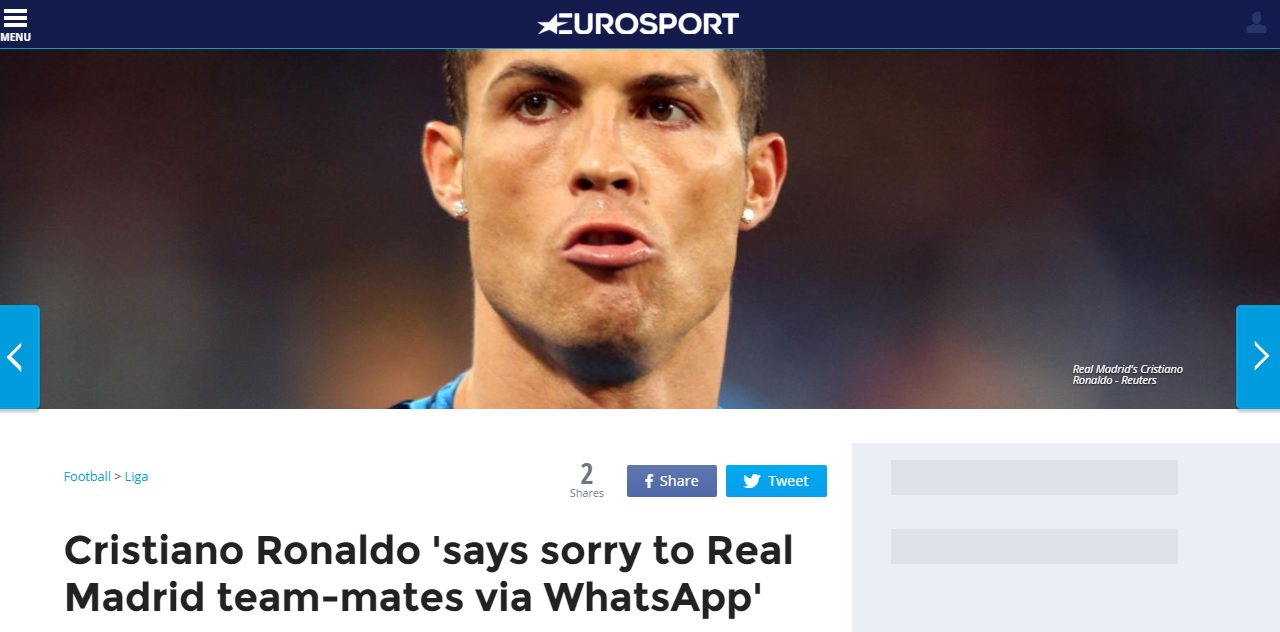Click the Shares label under the count
Viewport: 1280px width, 632px height.
click(x=587, y=493)
